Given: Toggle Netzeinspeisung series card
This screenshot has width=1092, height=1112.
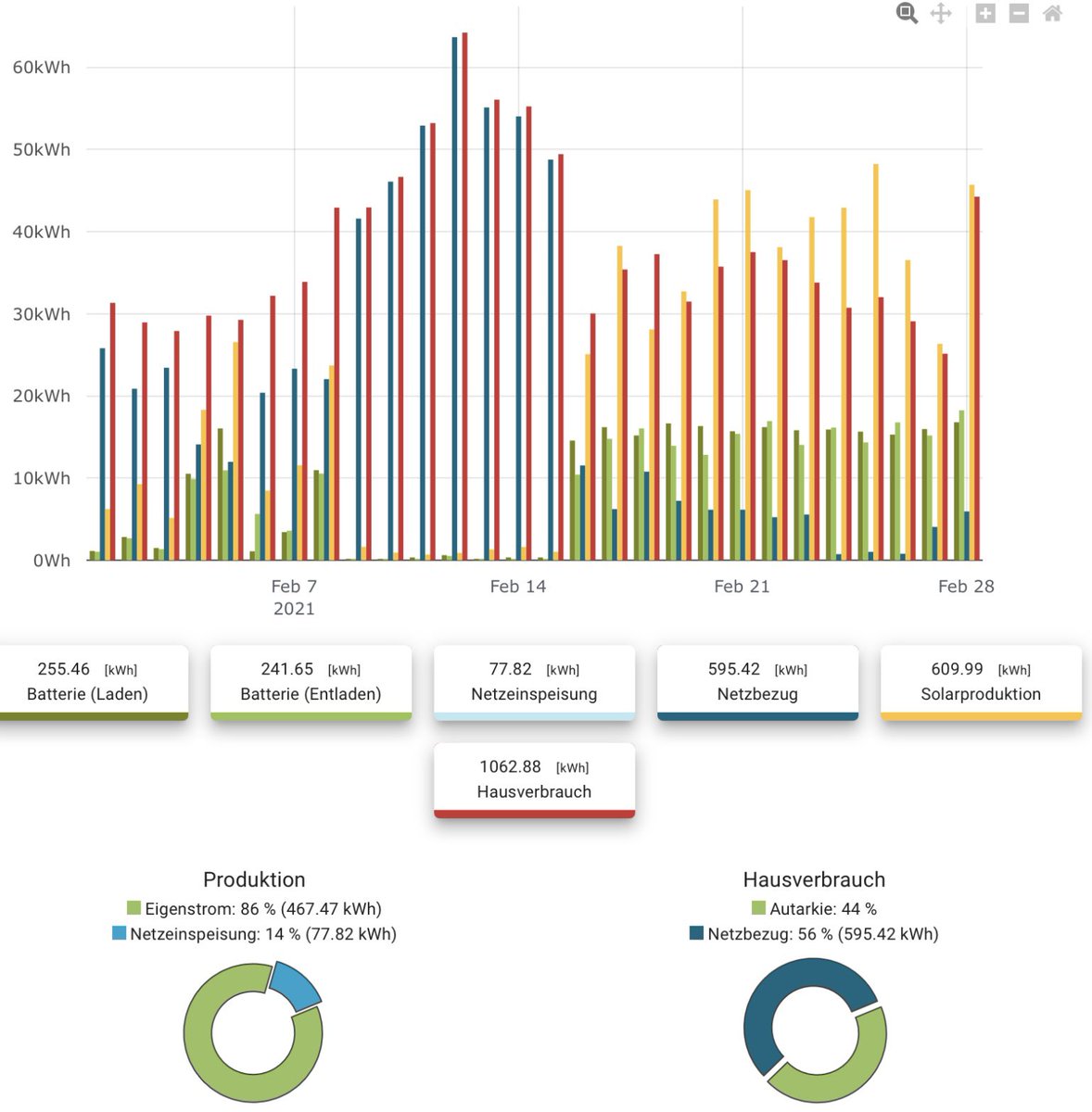Looking at the screenshot, I should click(534, 682).
